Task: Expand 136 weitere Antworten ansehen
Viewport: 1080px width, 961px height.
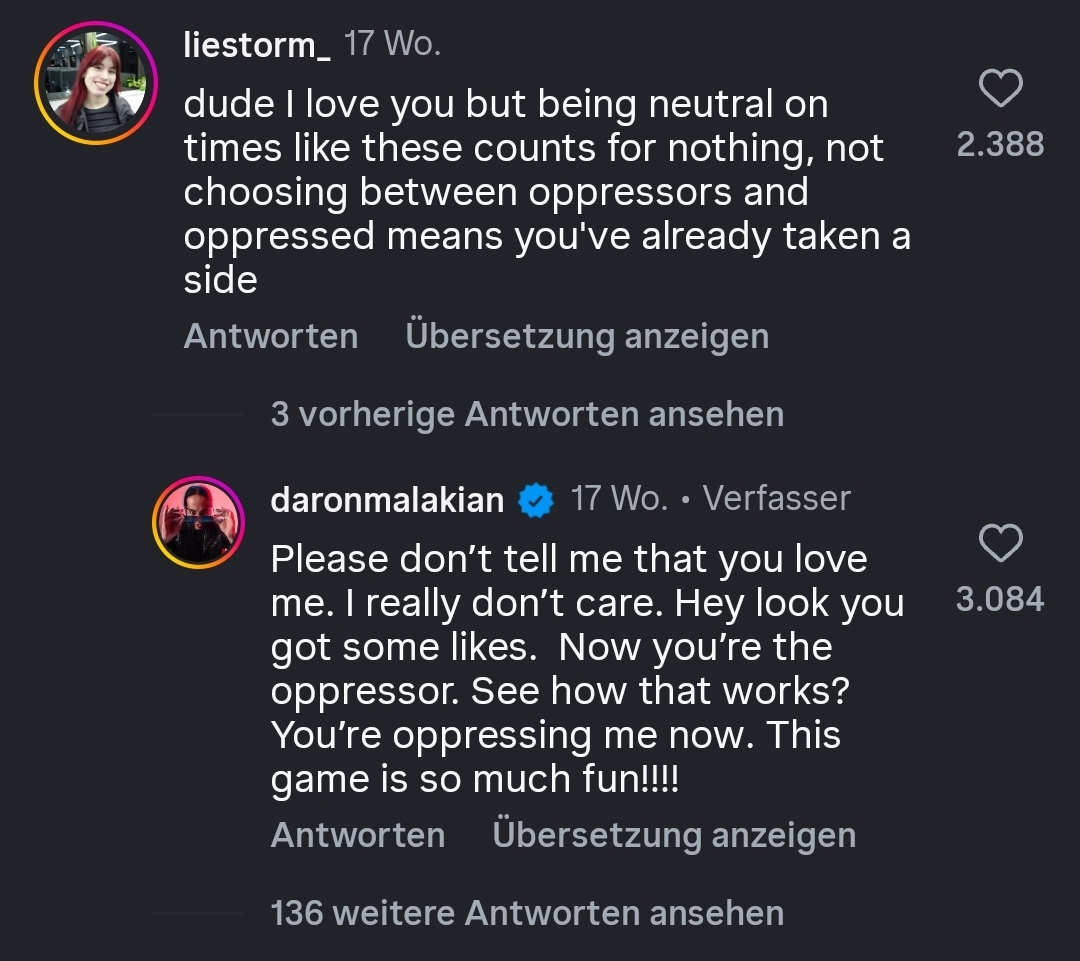Action: point(527,913)
